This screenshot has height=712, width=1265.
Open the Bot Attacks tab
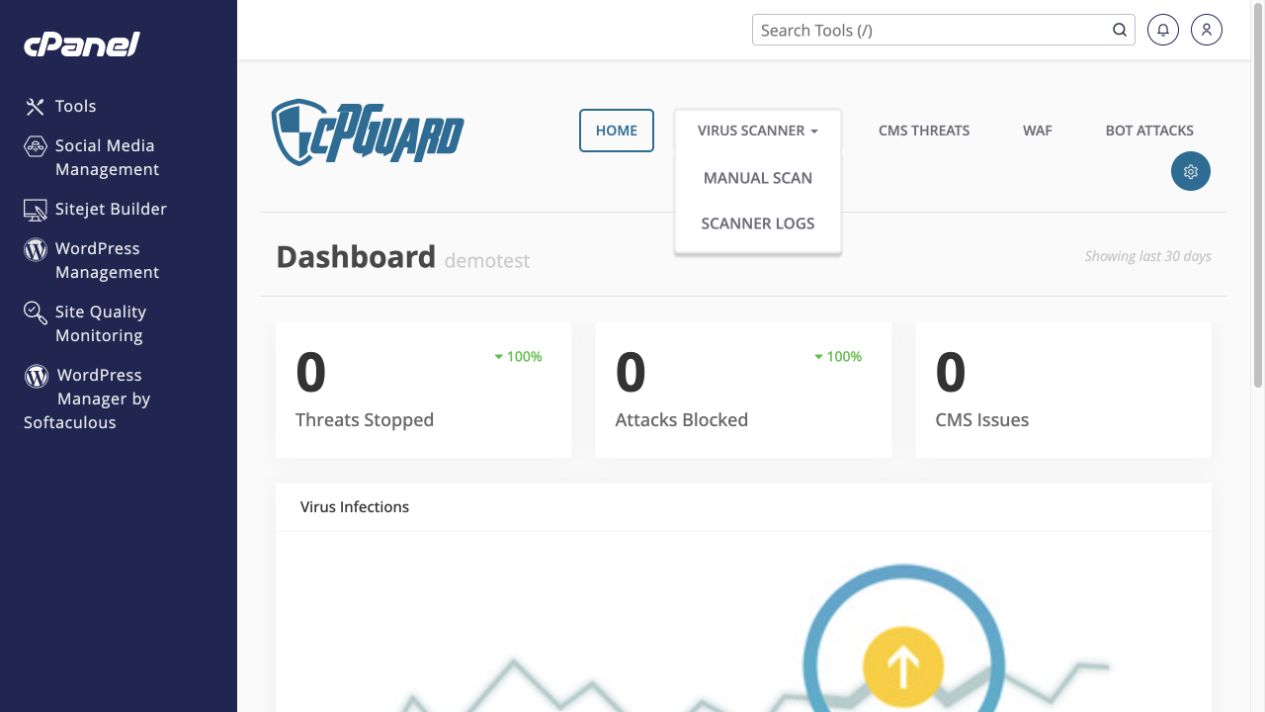[x=1149, y=130]
